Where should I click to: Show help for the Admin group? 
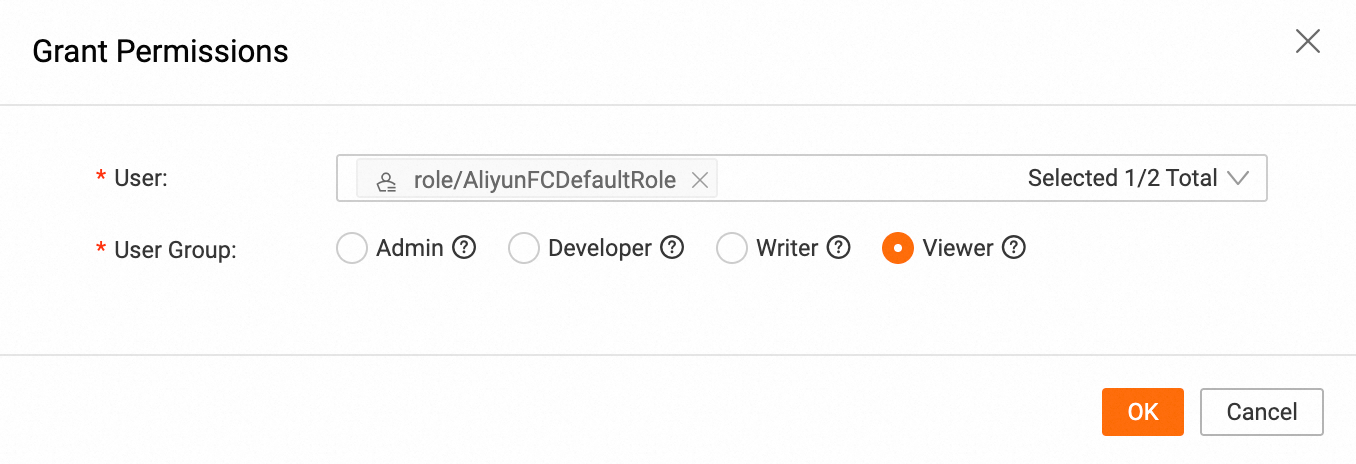pos(464,247)
